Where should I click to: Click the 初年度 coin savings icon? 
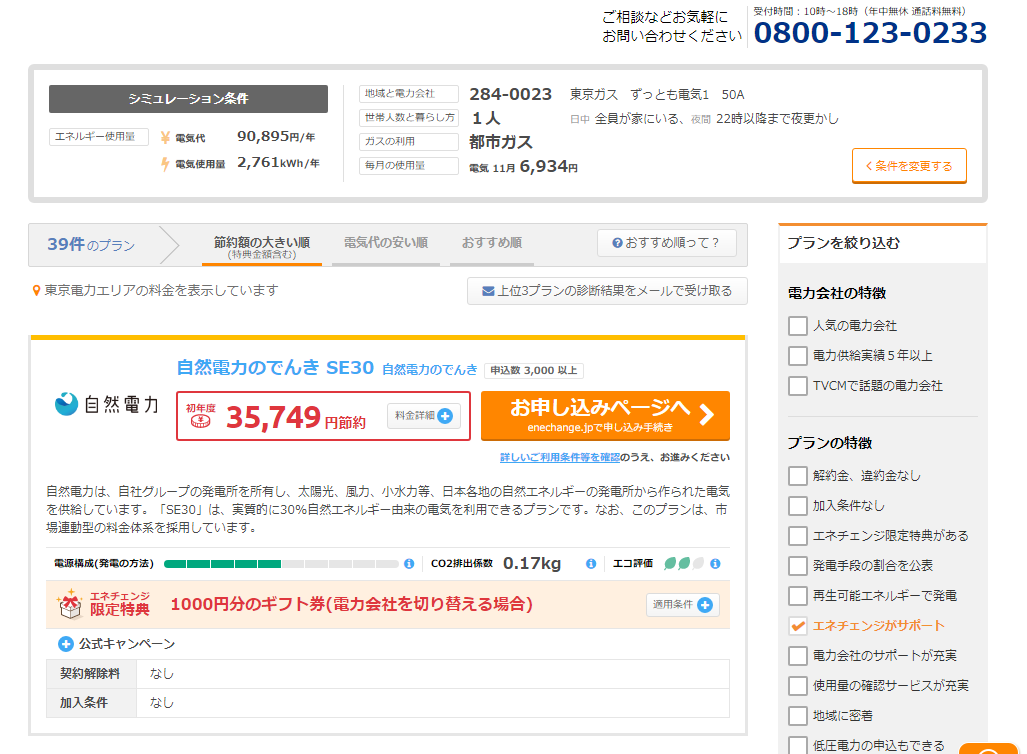click(x=200, y=421)
